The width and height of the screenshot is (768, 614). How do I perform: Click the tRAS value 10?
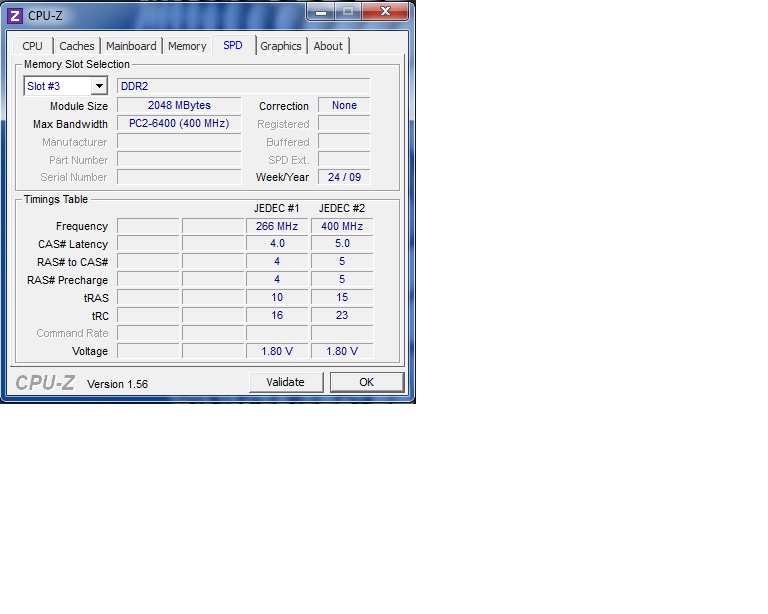(x=277, y=298)
